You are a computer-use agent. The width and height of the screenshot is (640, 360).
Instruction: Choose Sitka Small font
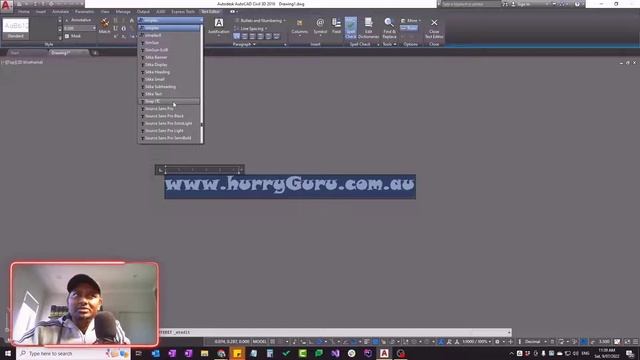[x=170, y=80]
